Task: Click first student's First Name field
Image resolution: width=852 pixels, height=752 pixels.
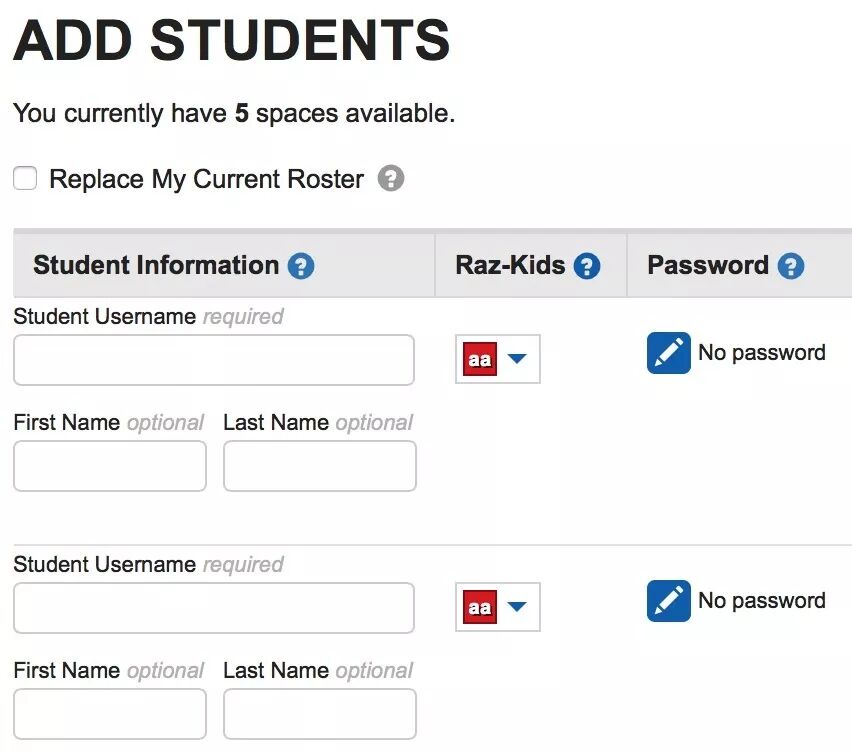Action: [x=110, y=466]
